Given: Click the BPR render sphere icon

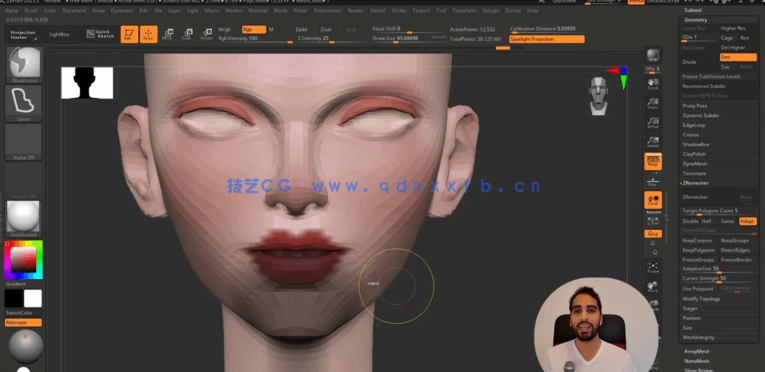Looking at the screenshot, I should [653, 56].
